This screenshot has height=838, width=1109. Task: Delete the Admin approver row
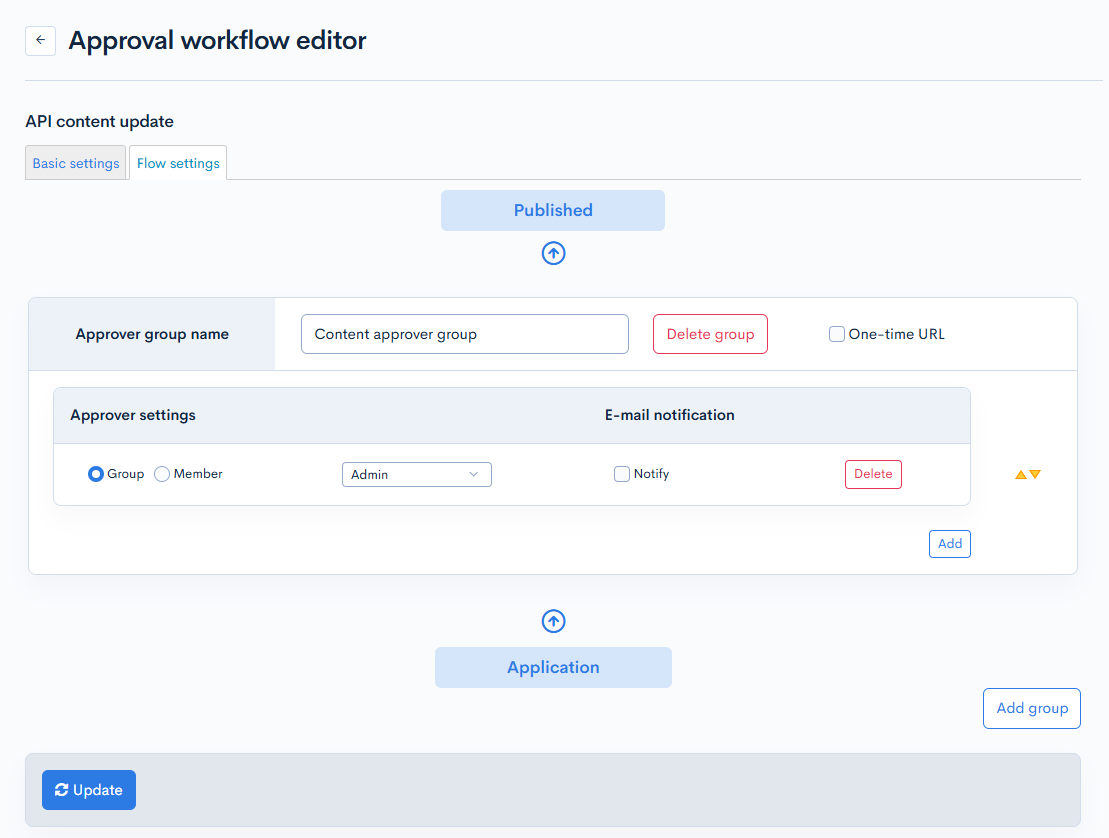click(873, 474)
